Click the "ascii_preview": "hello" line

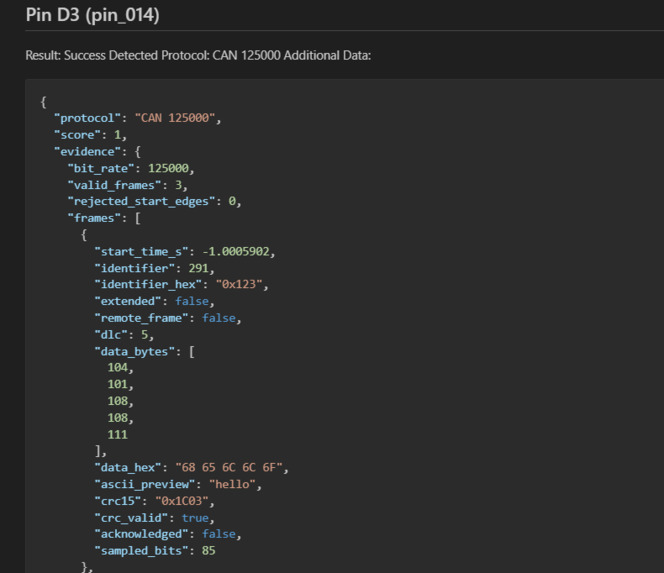point(178,484)
